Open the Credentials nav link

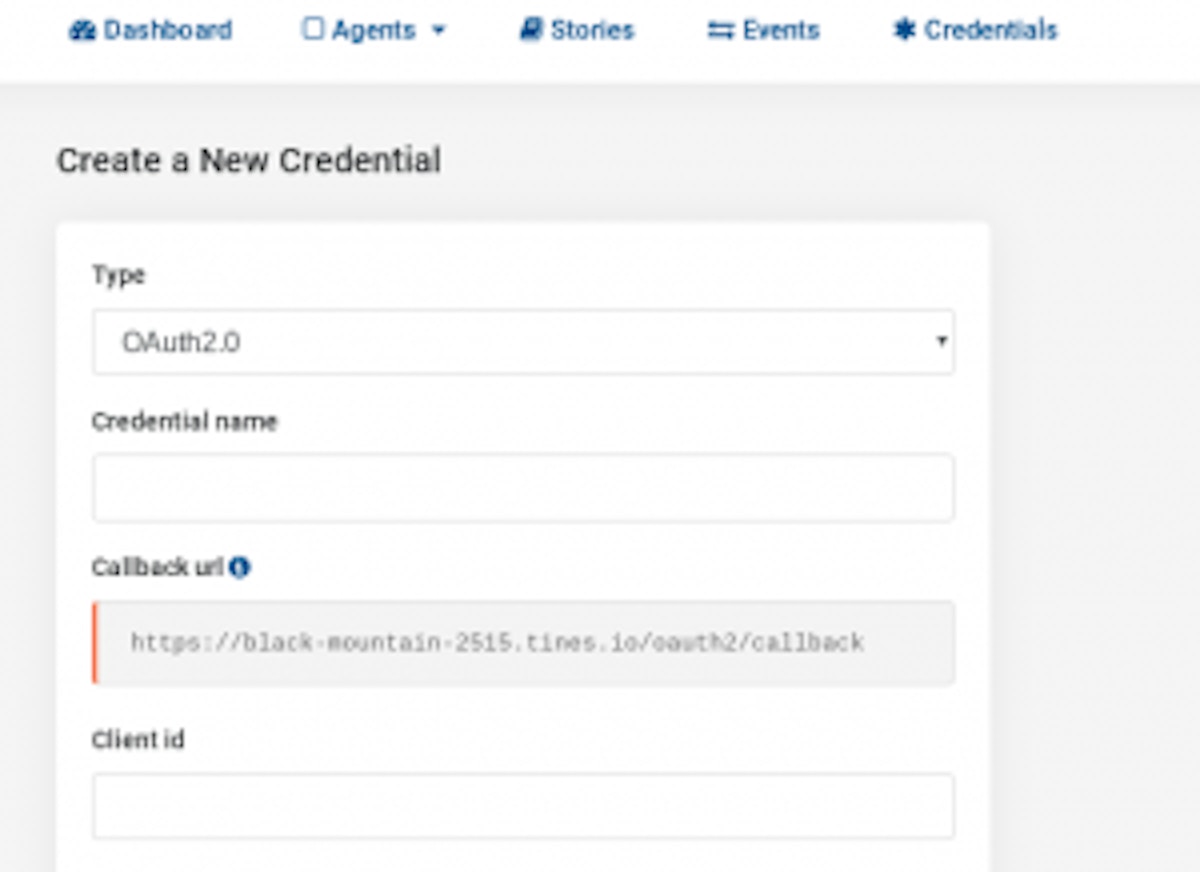(990, 31)
